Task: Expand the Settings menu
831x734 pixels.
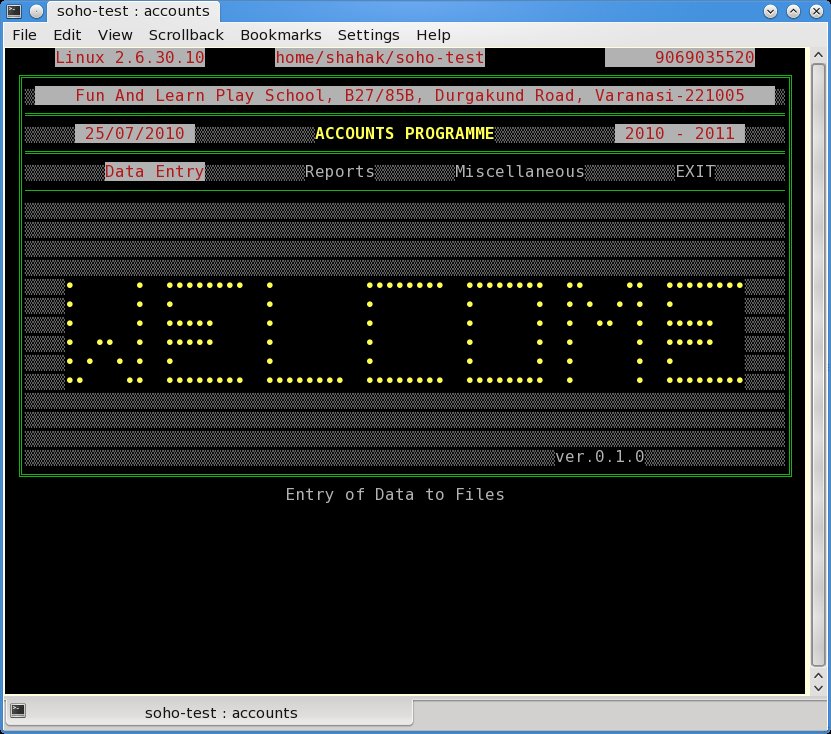Action: click(368, 35)
